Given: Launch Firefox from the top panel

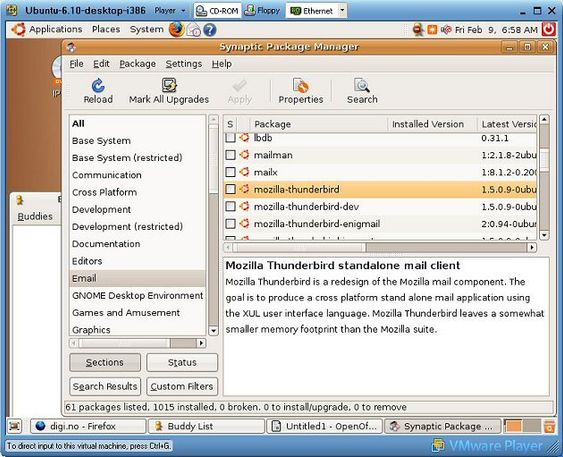Looking at the screenshot, I should [x=176, y=29].
